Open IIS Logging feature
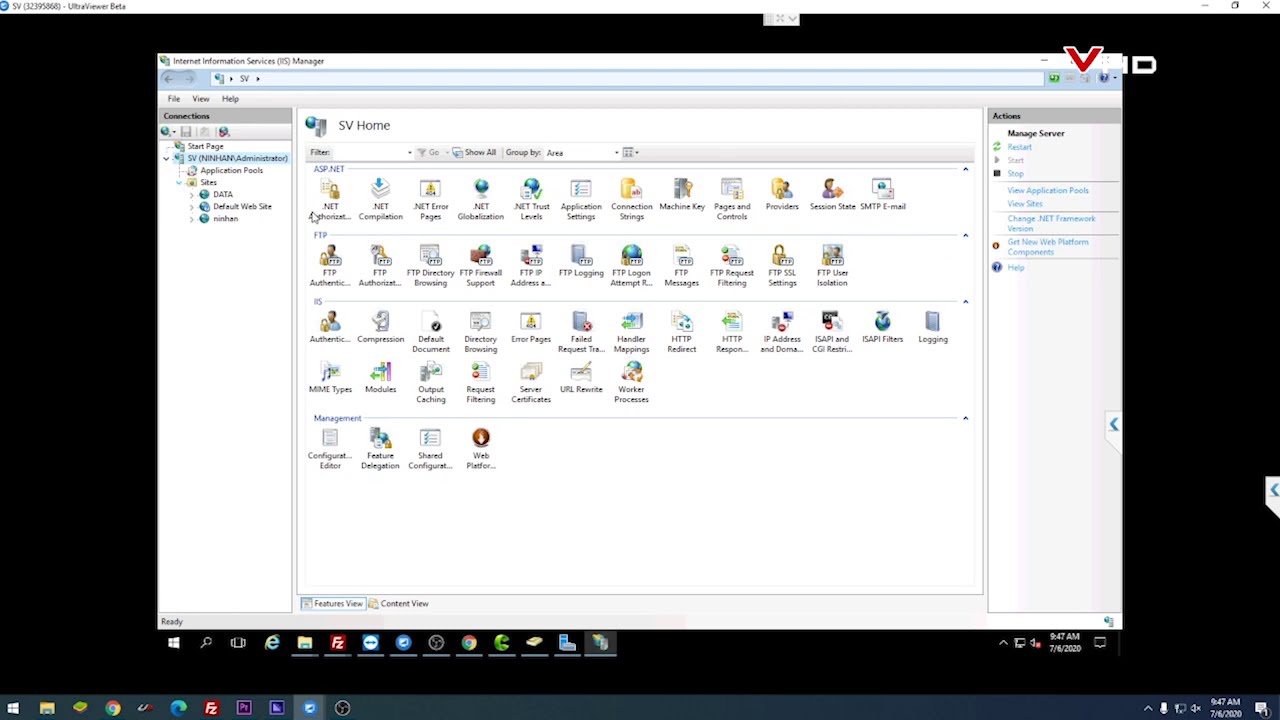 [x=933, y=328]
